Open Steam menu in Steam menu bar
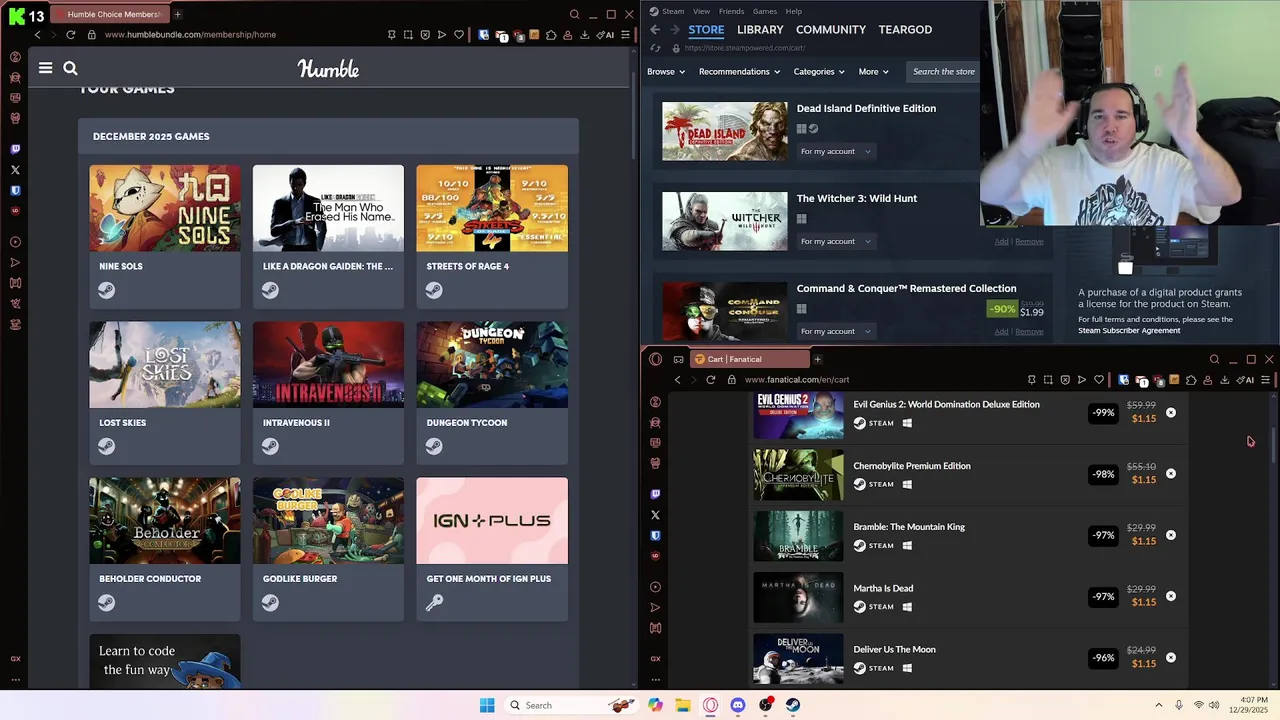 point(673,11)
